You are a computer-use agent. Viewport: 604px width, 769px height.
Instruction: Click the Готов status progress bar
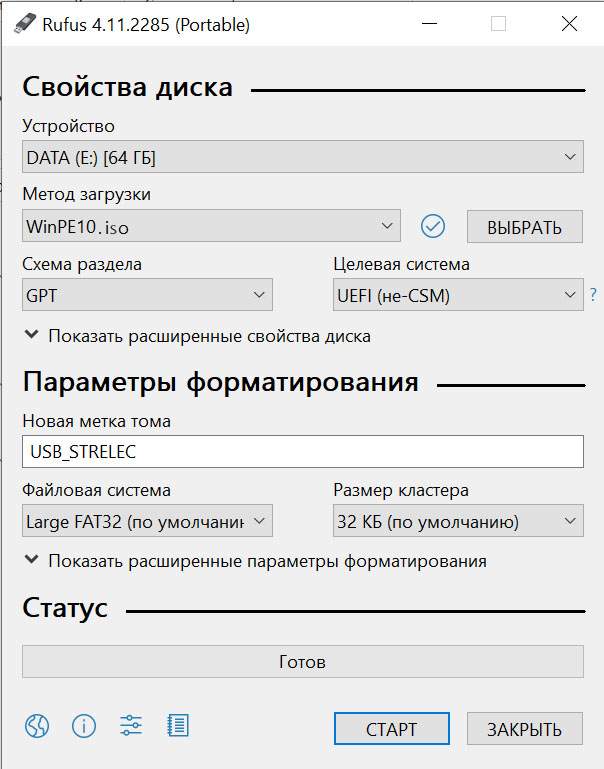[x=302, y=662]
